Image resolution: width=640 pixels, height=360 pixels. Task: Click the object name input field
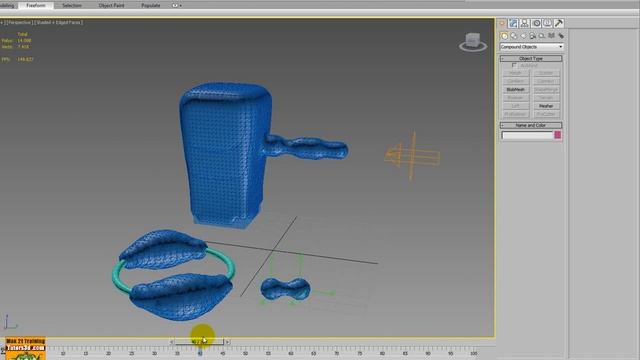point(527,136)
